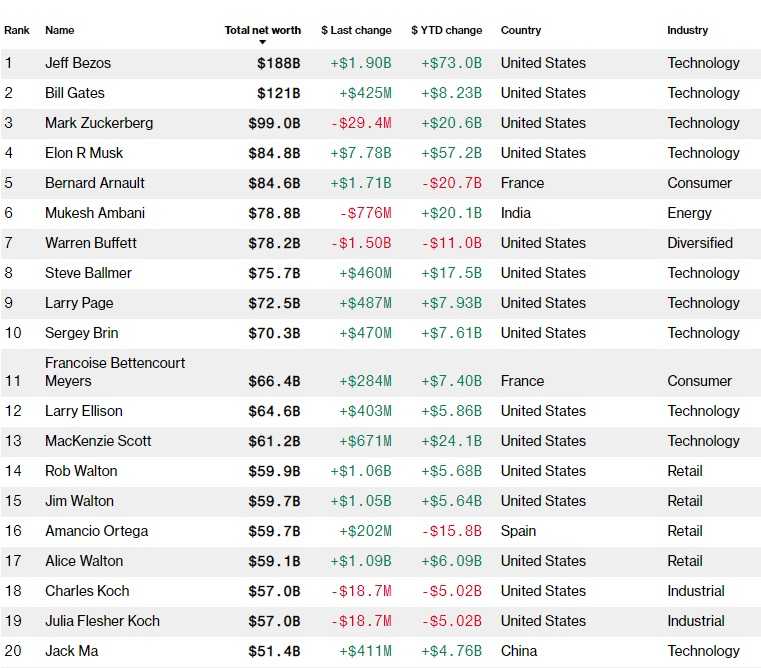Open Warren Buffett's row name
The width and height of the screenshot is (761, 668).
(x=91, y=243)
